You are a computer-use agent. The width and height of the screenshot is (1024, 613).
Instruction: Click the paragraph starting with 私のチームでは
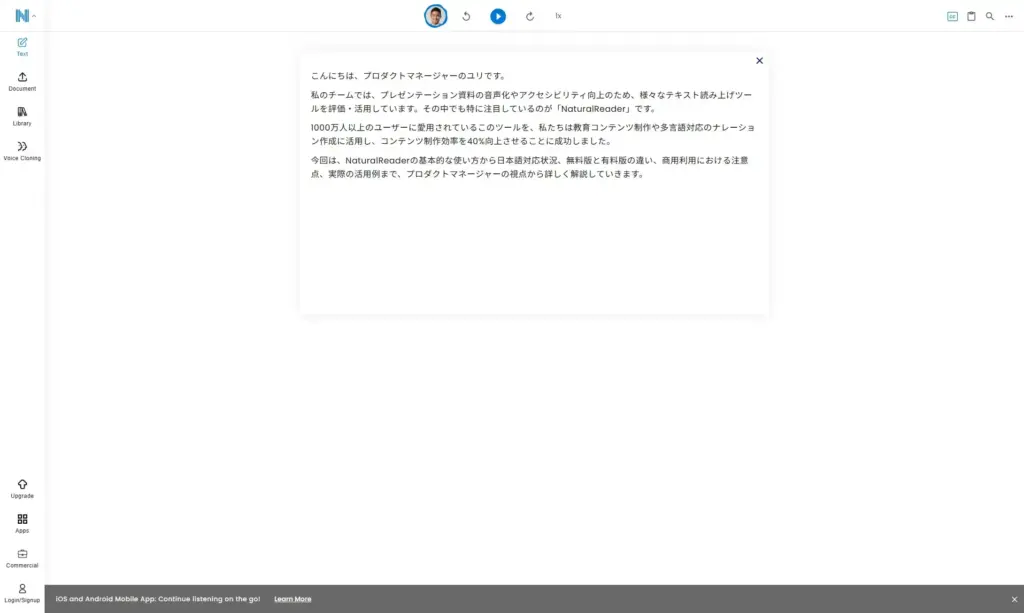532,102
